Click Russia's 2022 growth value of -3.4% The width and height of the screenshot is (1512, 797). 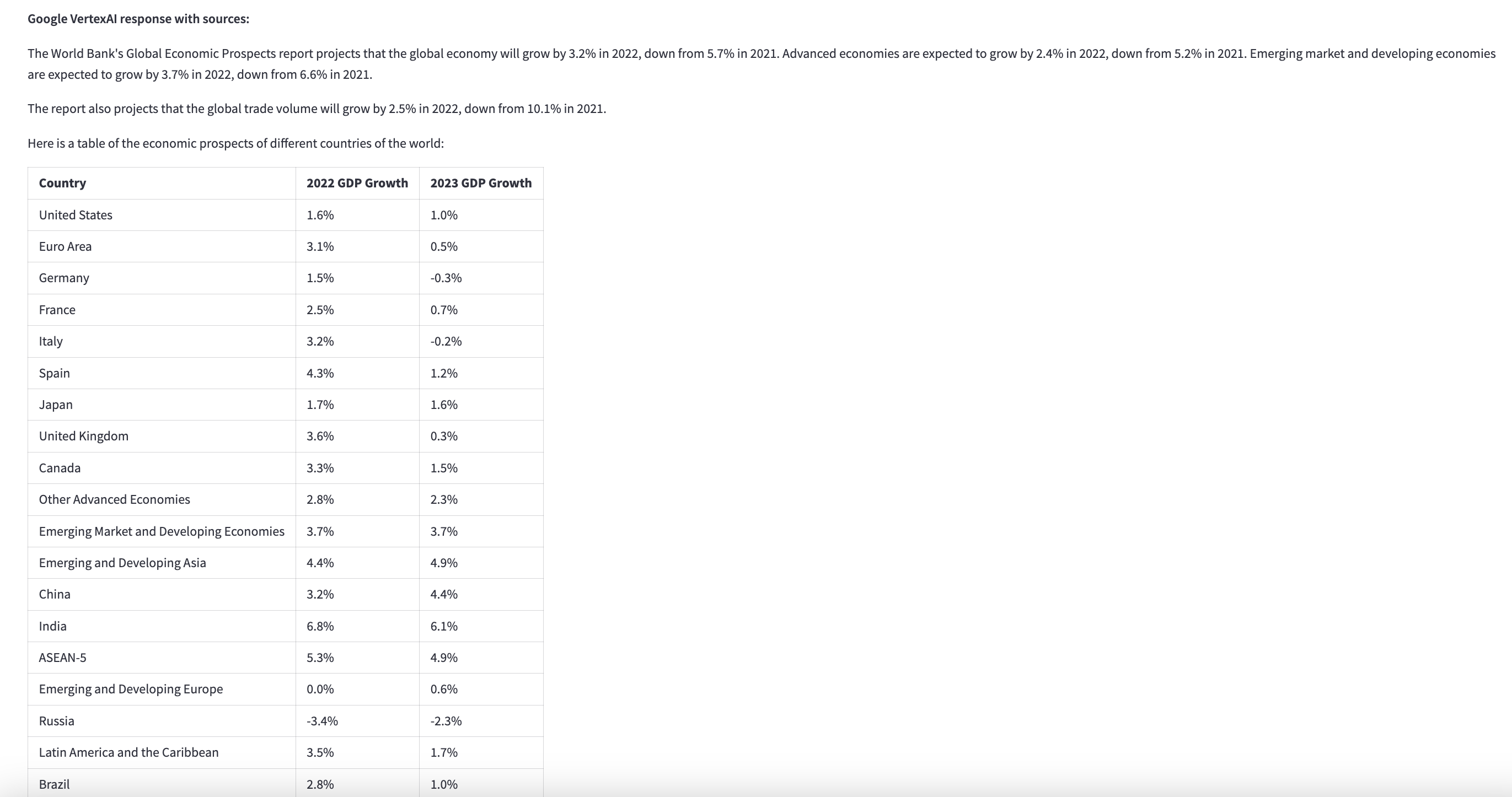(x=321, y=721)
